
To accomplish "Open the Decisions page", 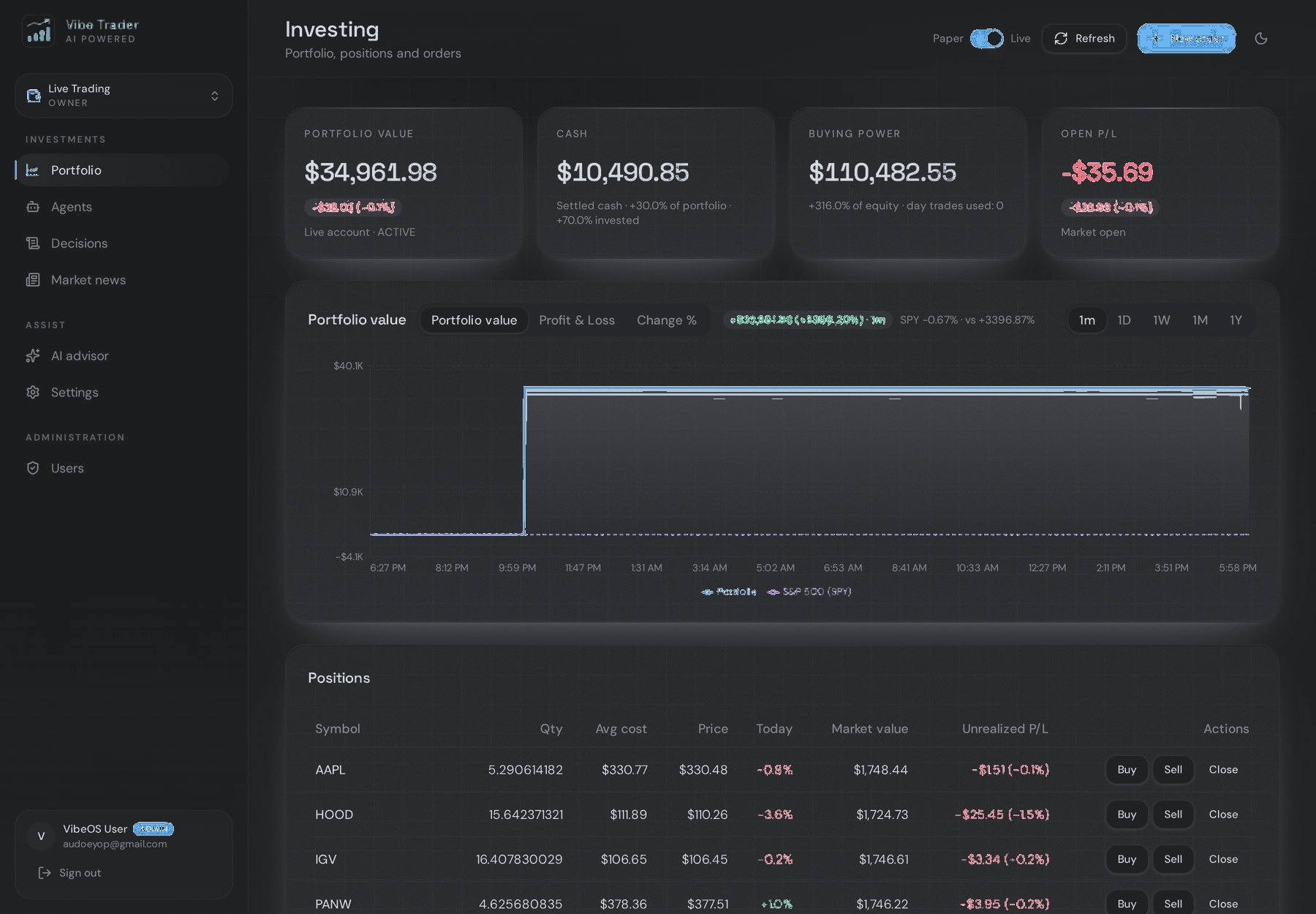I will (x=122, y=243).
